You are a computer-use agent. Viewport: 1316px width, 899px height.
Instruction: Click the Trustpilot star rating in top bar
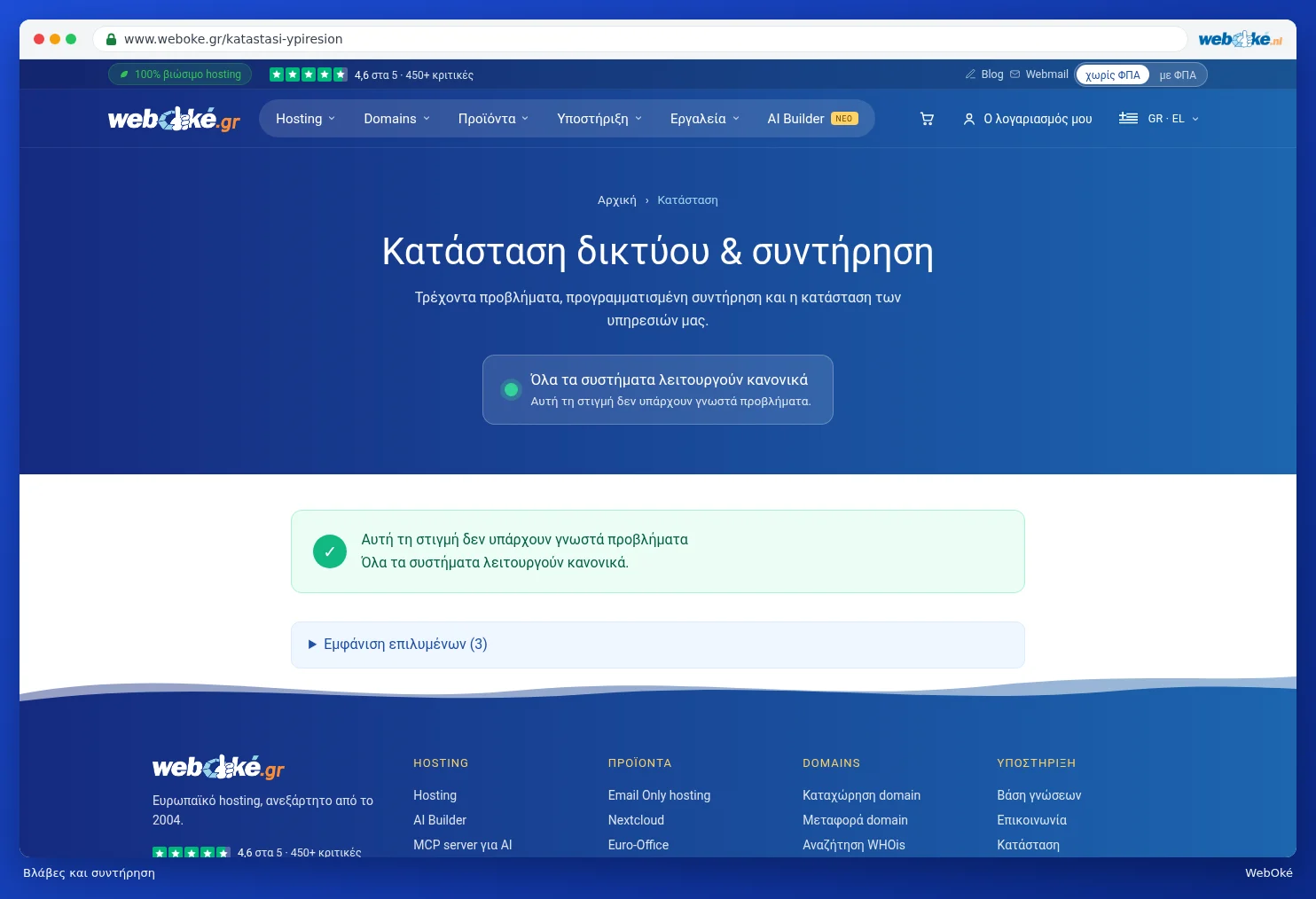click(x=308, y=74)
